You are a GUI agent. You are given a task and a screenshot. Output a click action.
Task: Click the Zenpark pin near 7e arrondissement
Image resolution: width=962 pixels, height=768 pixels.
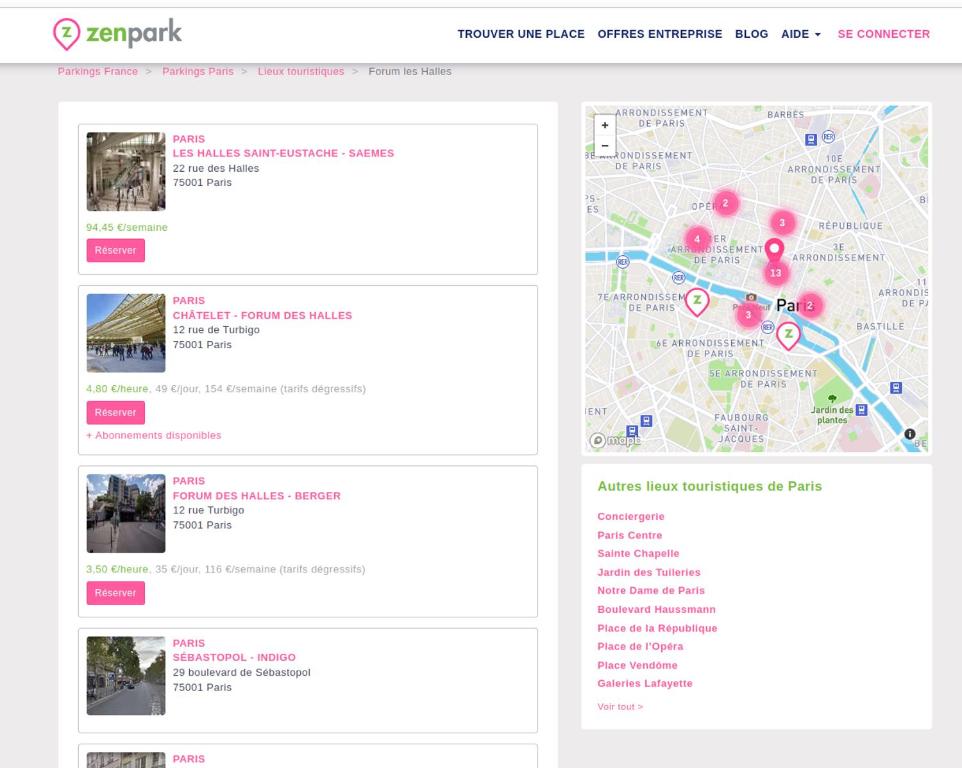(x=697, y=302)
